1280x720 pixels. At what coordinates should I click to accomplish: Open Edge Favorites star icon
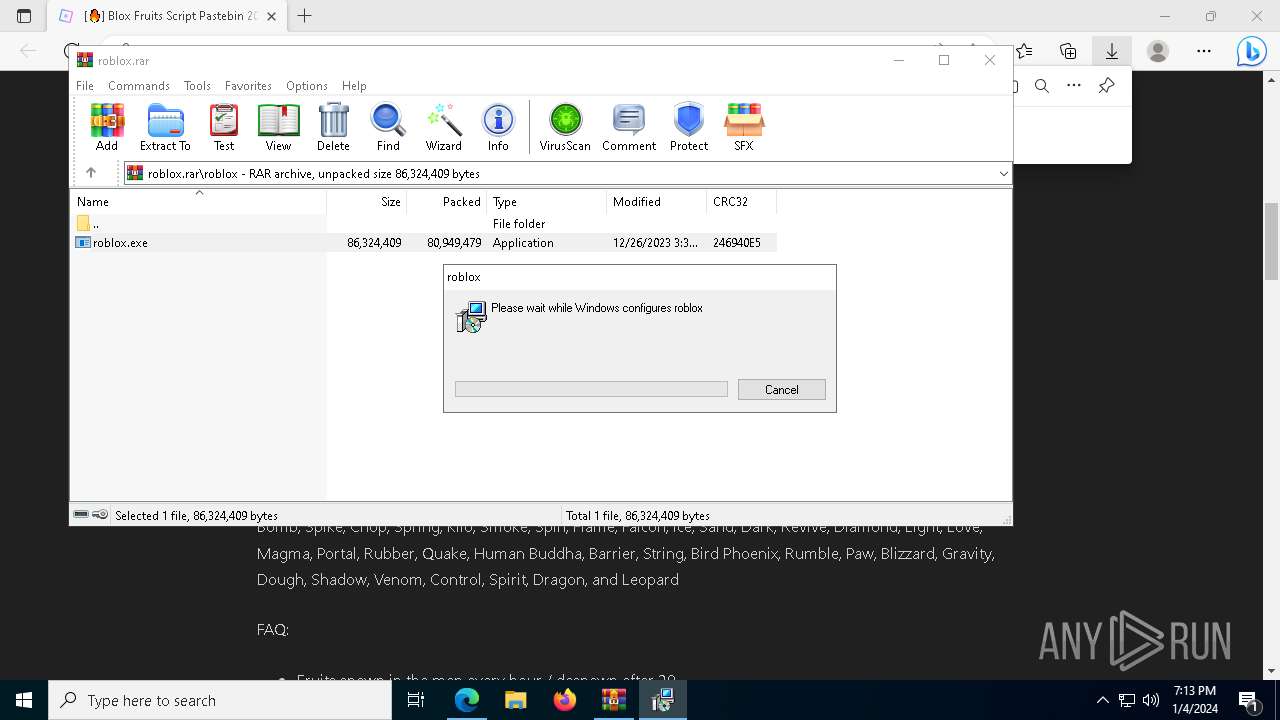tap(1025, 51)
